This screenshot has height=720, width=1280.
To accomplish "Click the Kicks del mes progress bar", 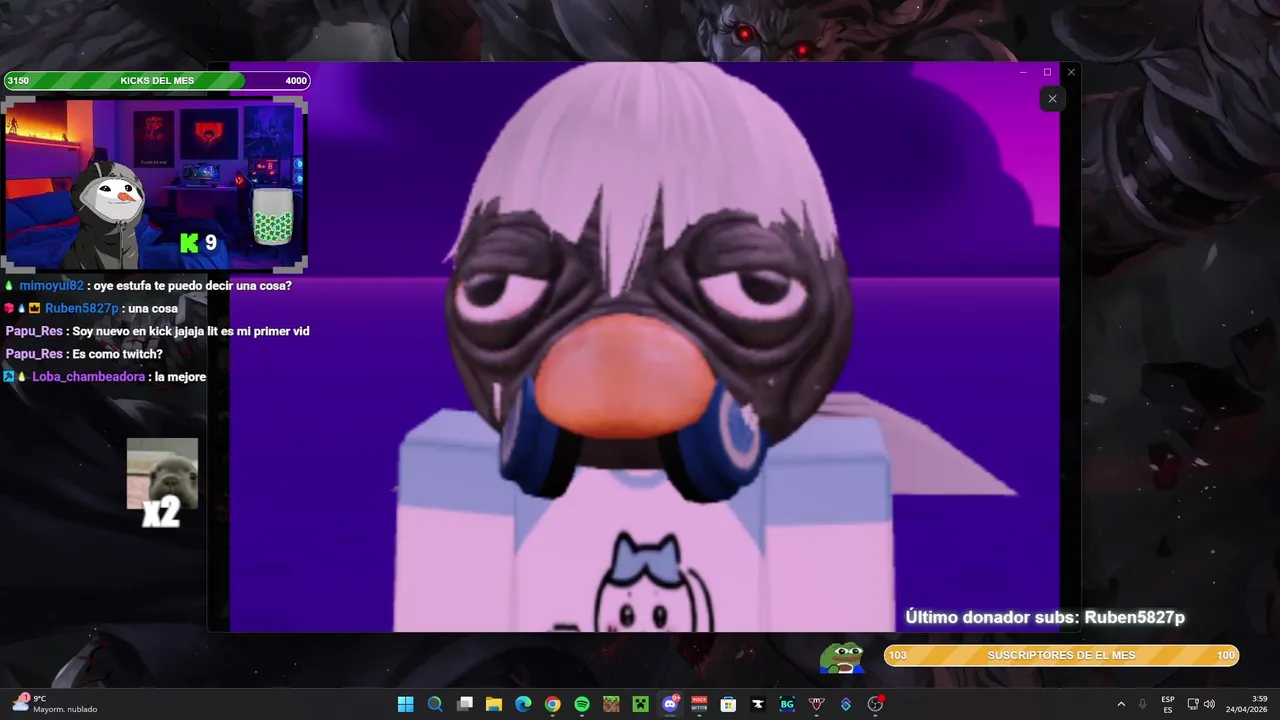I will point(157,81).
